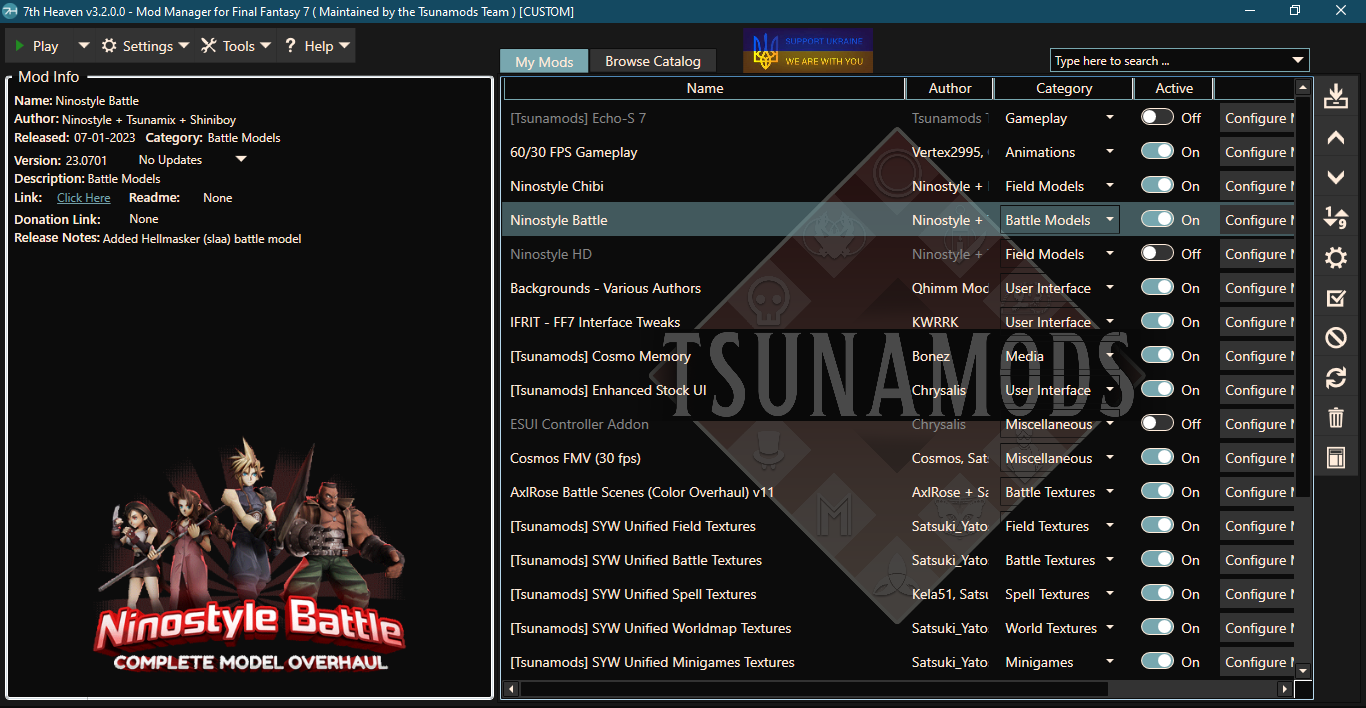Select AxlRose Battle Scenes (Color Overhaul) v11 row
Screen dimensions: 1366x708
click(898, 492)
